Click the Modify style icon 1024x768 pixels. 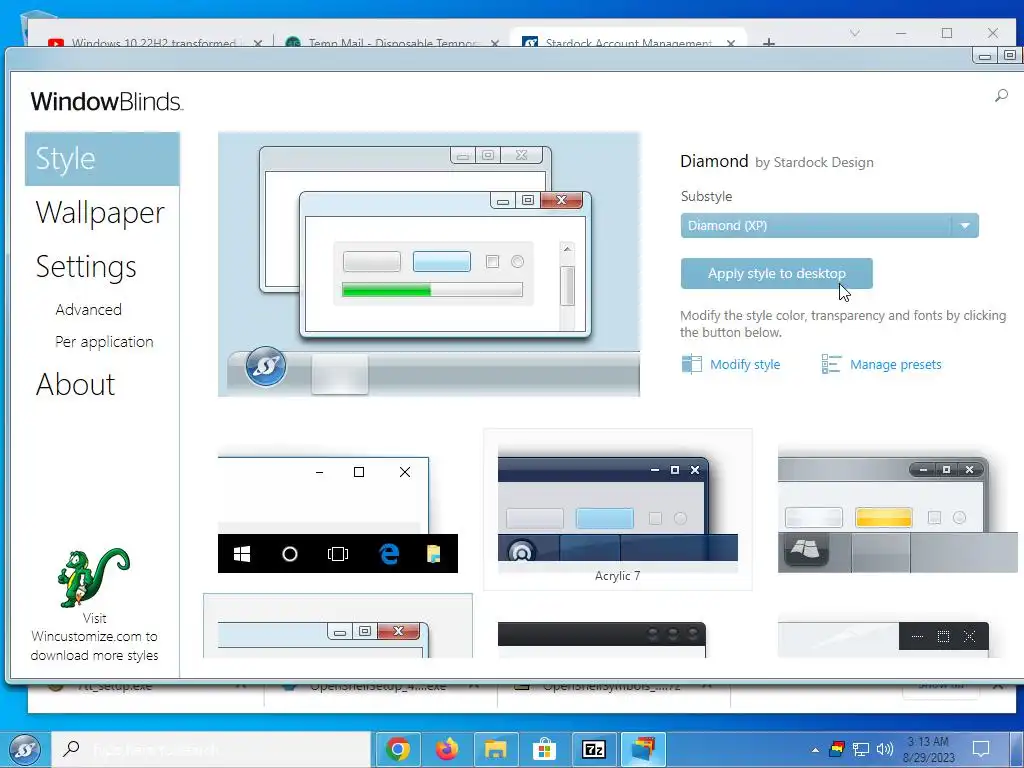pyautogui.click(x=691, y=364)
